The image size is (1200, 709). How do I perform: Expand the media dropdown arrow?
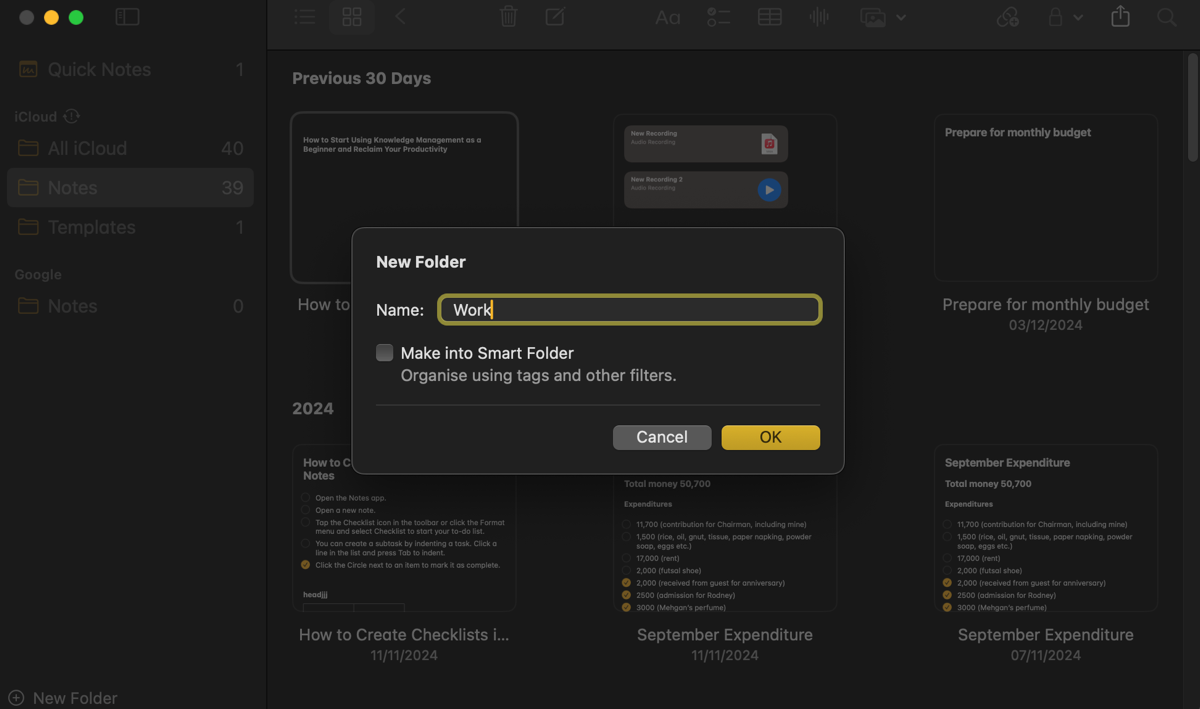(x=901, y=18)
